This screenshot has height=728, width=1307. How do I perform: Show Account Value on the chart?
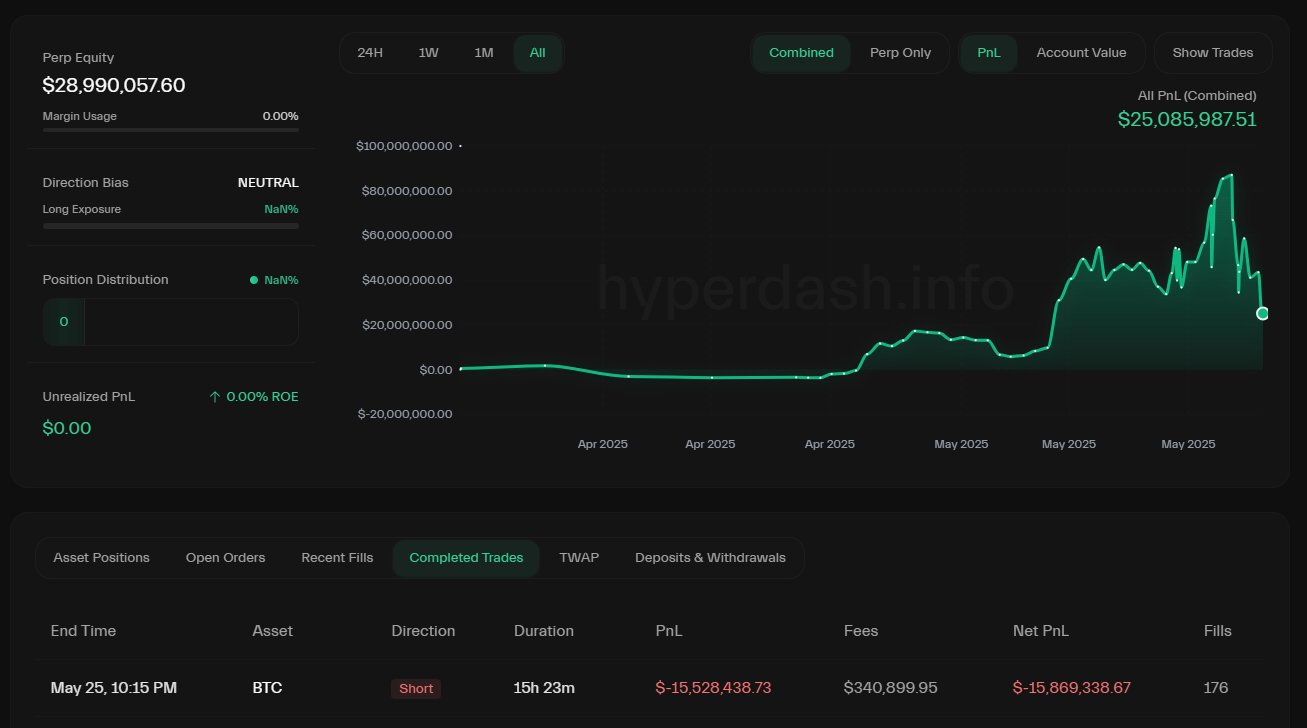tap(1081, 53)
